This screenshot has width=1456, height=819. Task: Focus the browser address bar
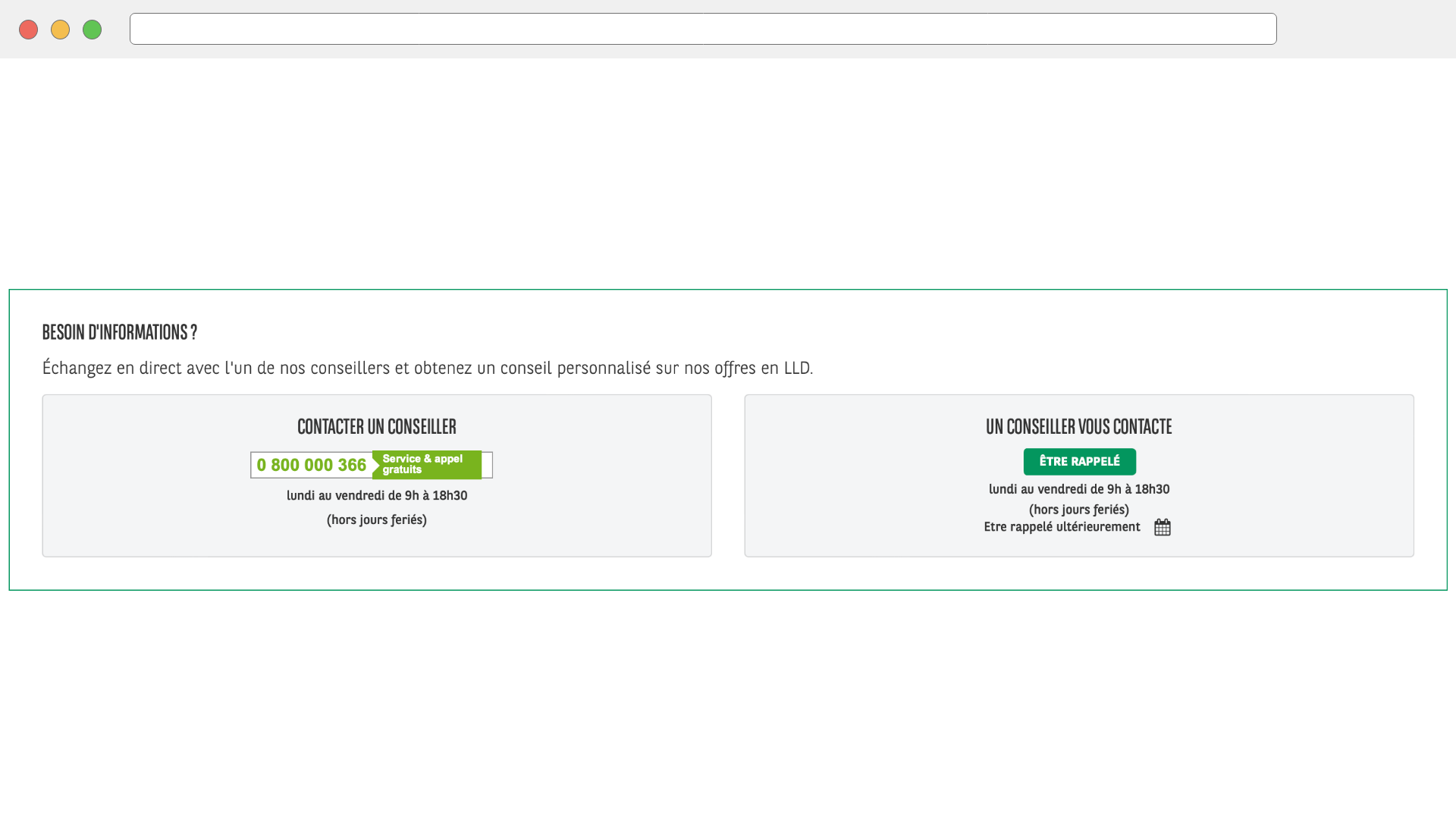point(702,29)
